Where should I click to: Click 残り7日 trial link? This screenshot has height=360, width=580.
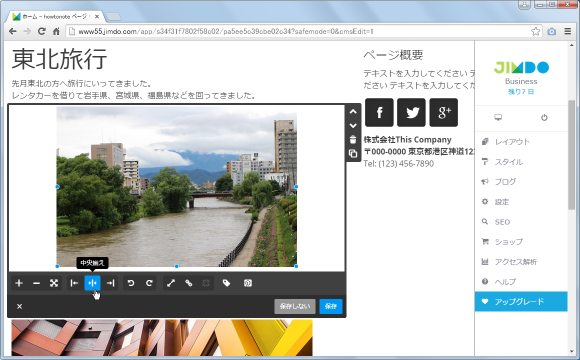pyautogui.click(x=521, y=92)
